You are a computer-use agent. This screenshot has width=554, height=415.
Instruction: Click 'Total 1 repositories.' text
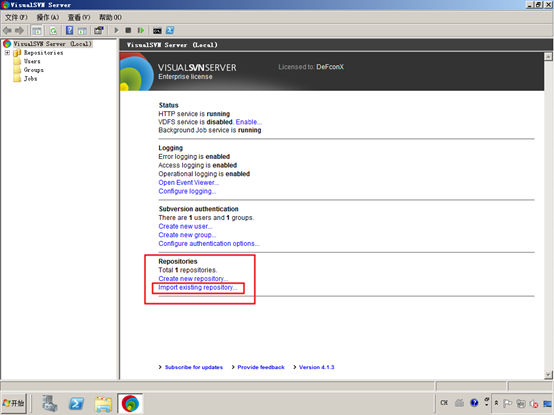click(x=188, y=270)
